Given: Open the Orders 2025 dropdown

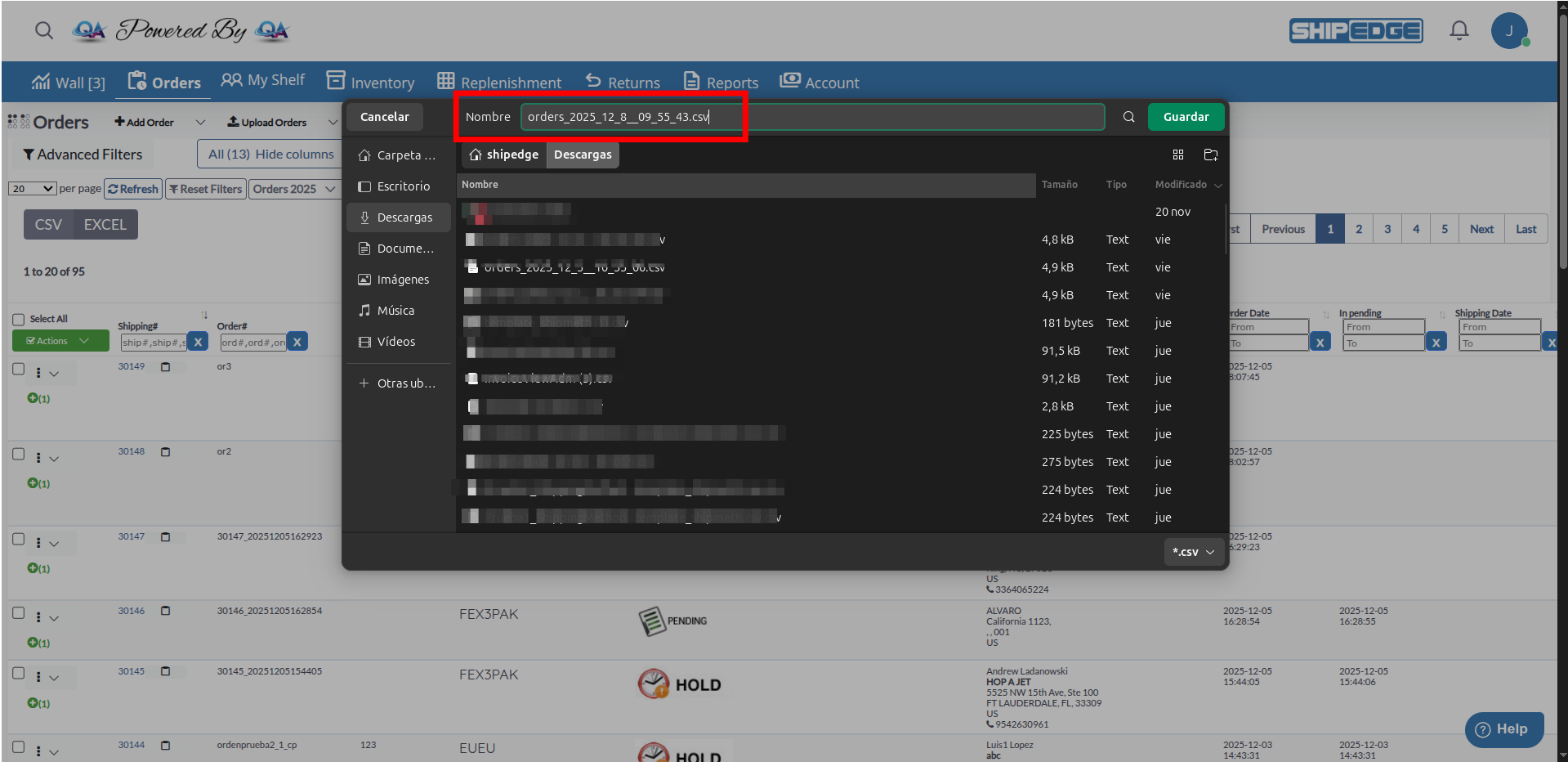Looking at the screenshot, I should pyautogui.click(x=294, y=189).
